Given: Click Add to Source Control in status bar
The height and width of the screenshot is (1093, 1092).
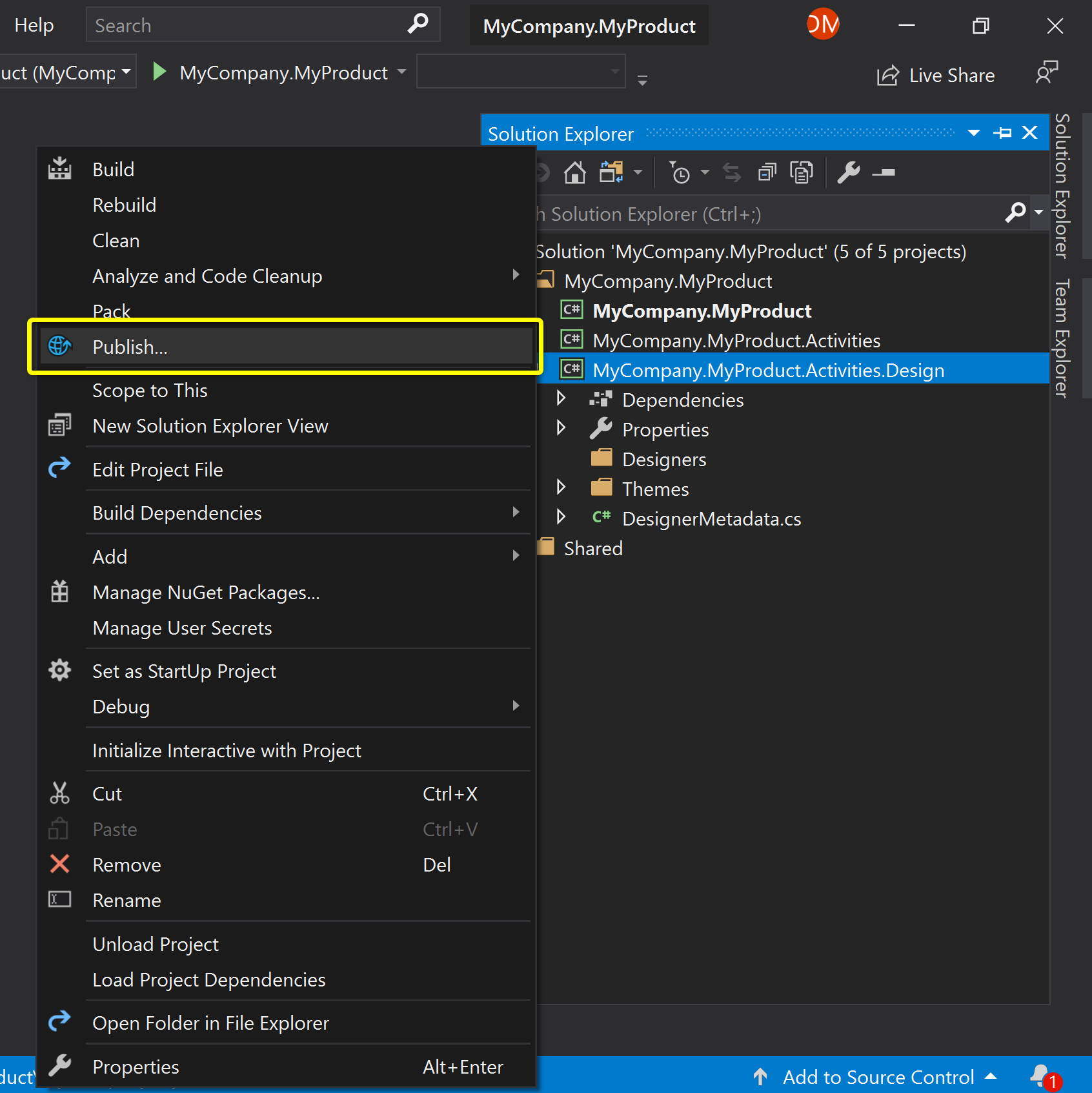Looking at the screenshot, I should click(875, 1077).
